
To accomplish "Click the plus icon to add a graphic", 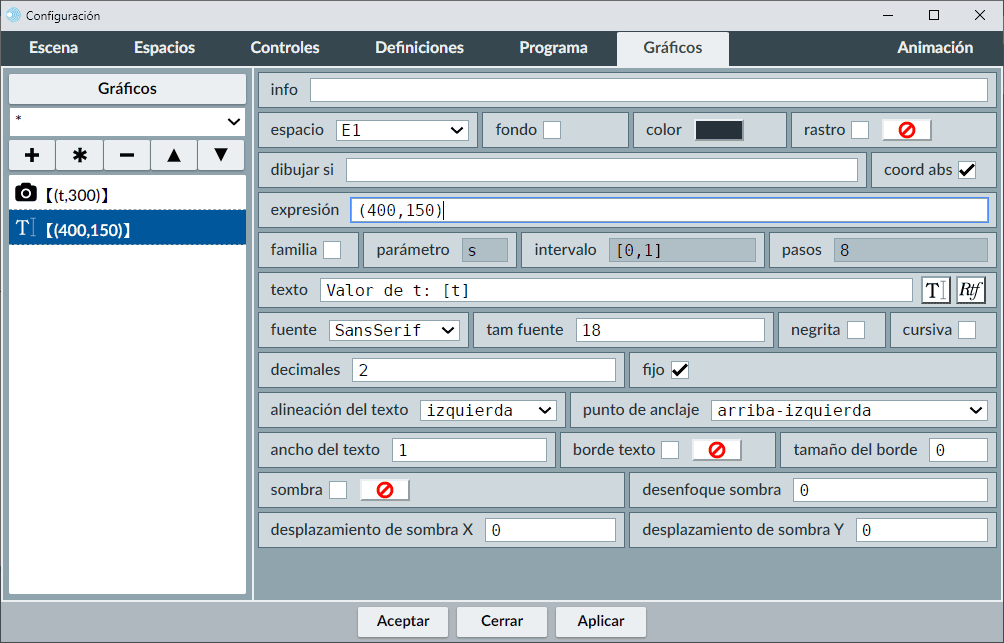I will click(32, 155).
